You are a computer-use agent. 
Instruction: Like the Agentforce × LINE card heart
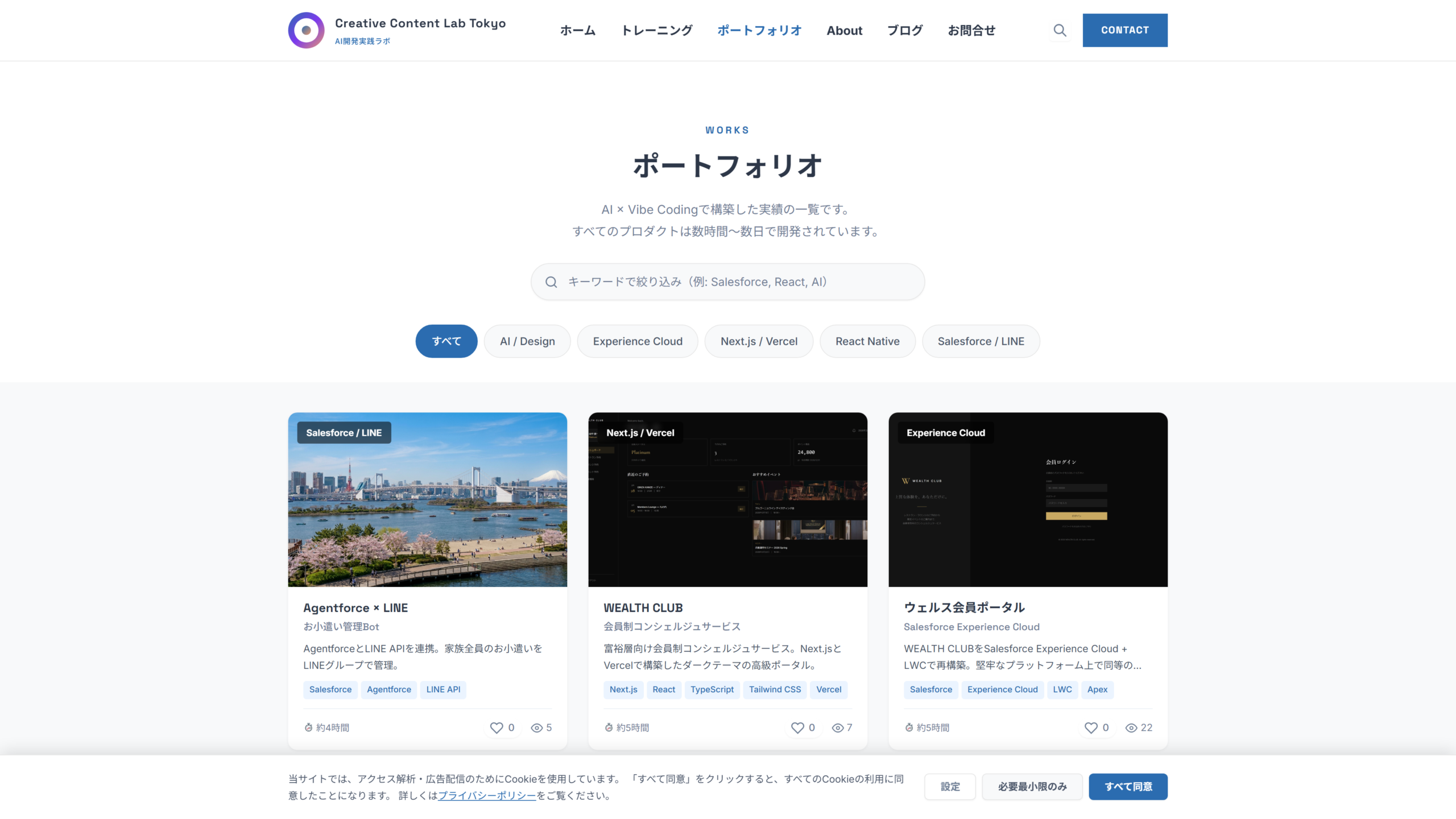click(497, 727)
